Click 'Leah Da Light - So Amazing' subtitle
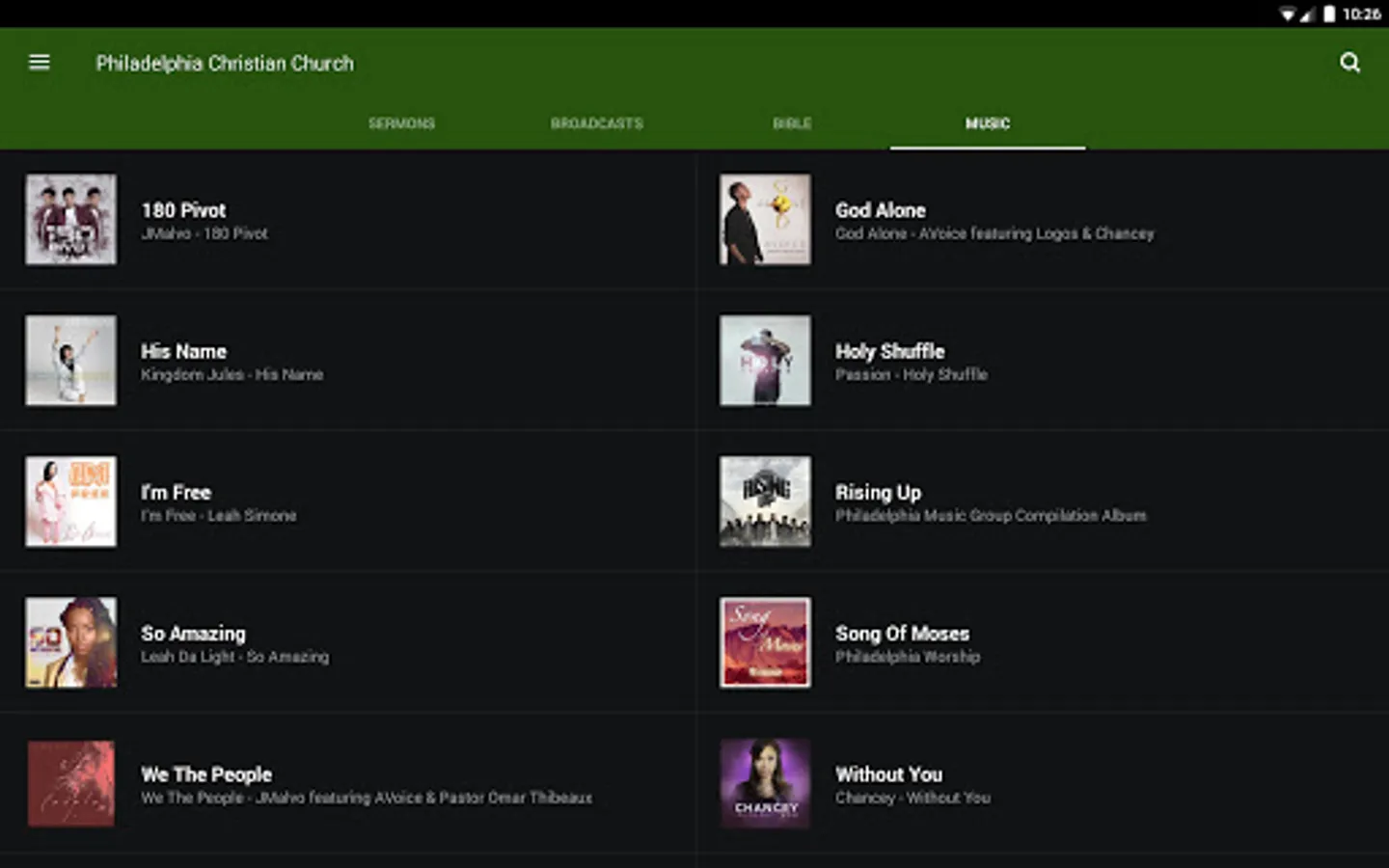The image size is (1389, 868). (x=234, y=657)
